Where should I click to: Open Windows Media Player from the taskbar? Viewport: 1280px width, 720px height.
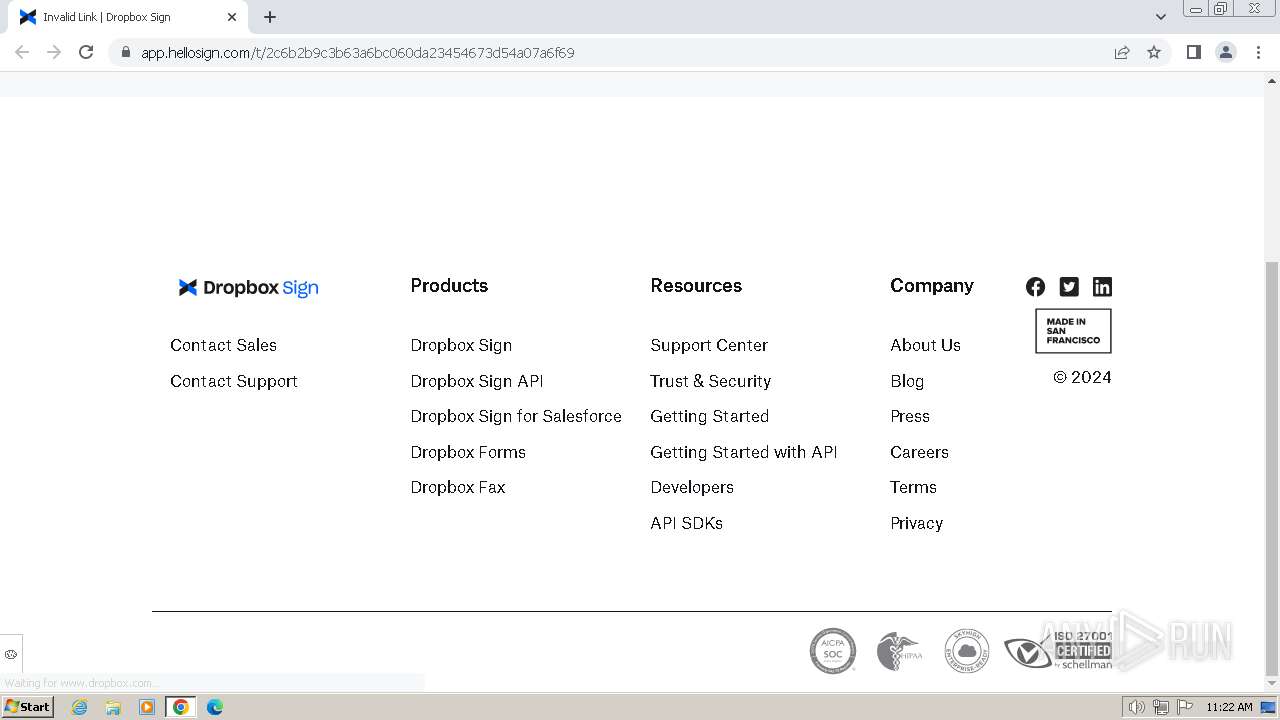pos(147,707)
